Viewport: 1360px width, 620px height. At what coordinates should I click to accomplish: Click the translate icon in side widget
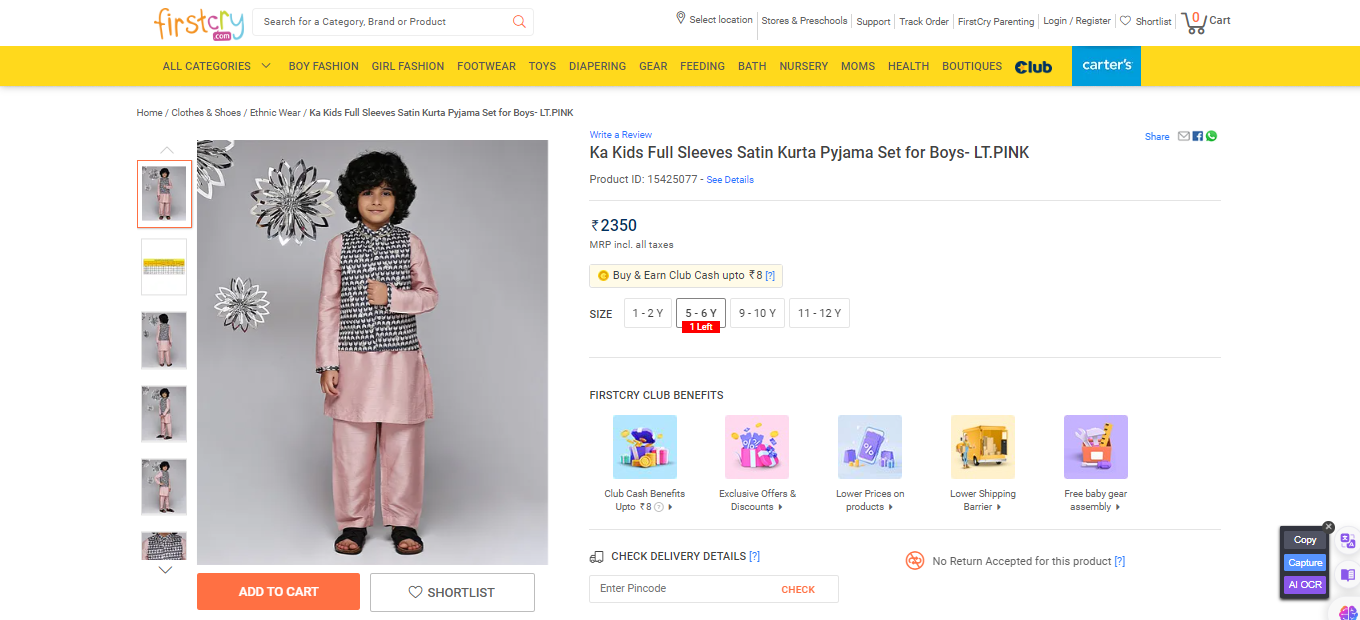tap(1348, 541)
